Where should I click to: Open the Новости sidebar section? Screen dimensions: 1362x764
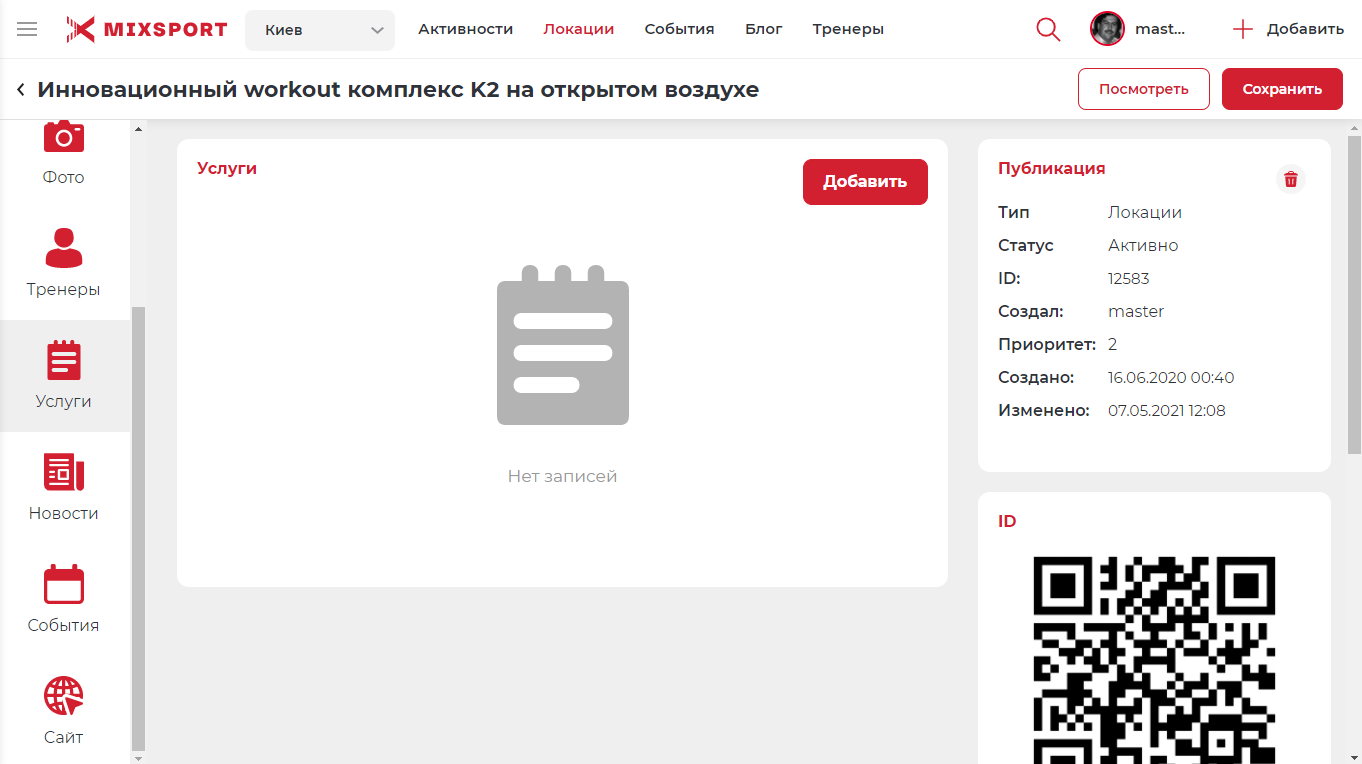coord(64,487)
